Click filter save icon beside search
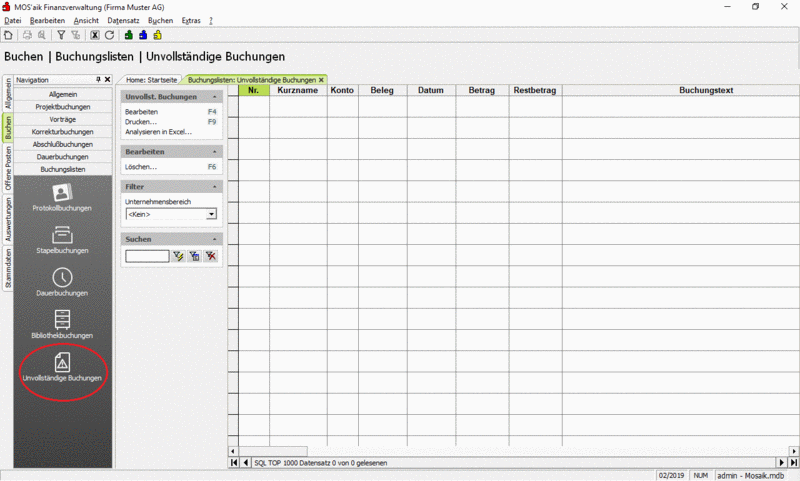The image size is (800, 481). pyautogui.click(x=194, y=256)
